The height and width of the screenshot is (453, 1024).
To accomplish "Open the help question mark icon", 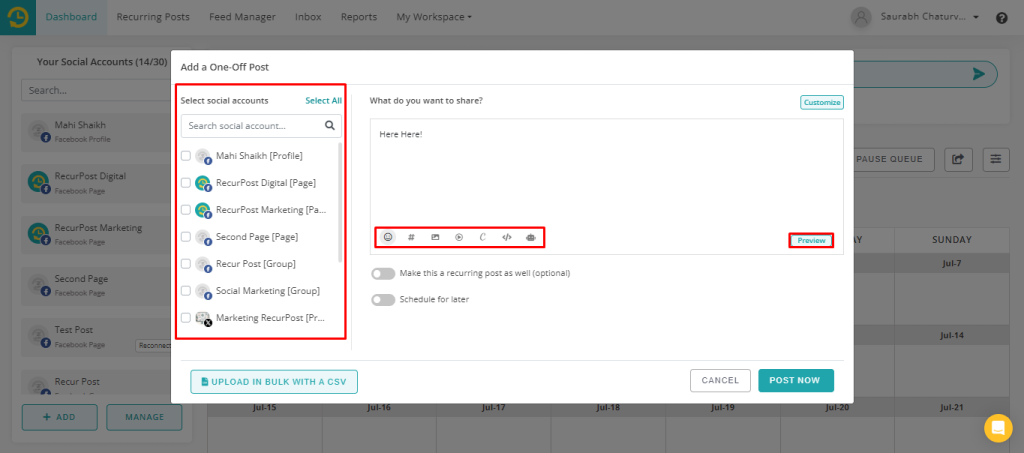I will (x=1001, y=18).
